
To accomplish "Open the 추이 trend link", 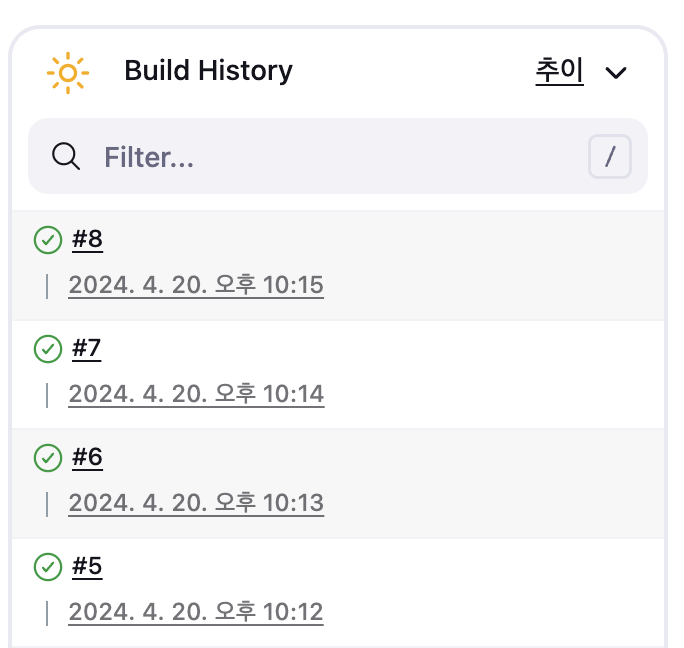I will click(559, 71).
